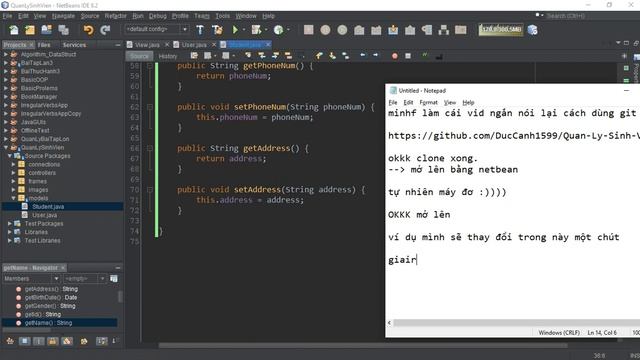Screen dimensions: 640x360
Task: Open the Format menu in Notepad
Action: pyautogui.click(x=429, y=102)
